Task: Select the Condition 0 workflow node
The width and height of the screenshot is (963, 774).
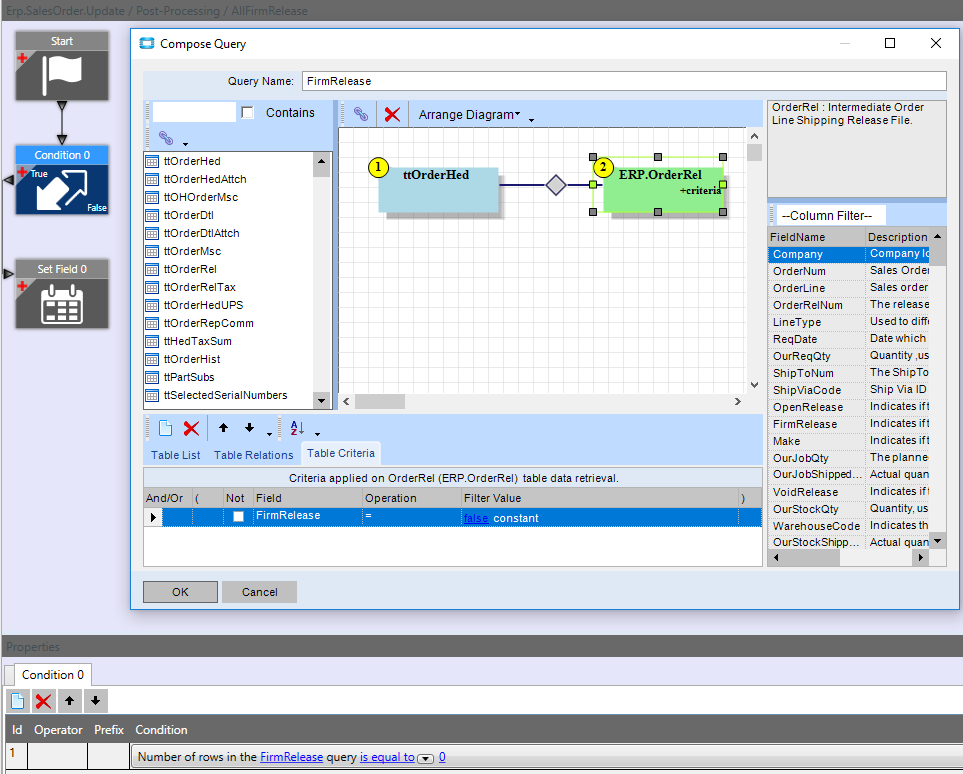Action: pyautogui.click(x=61, y=180)
